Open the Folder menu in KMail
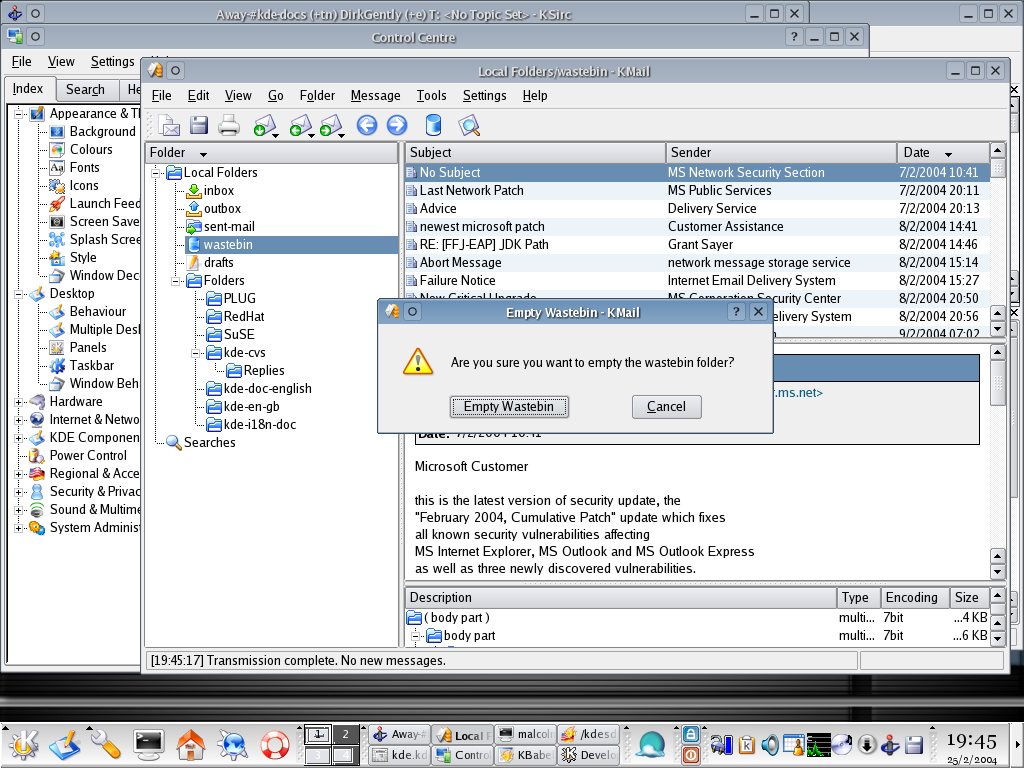The height and width of the screenshot is (768, 1024). pyautogui.click(x=317, y=95)
